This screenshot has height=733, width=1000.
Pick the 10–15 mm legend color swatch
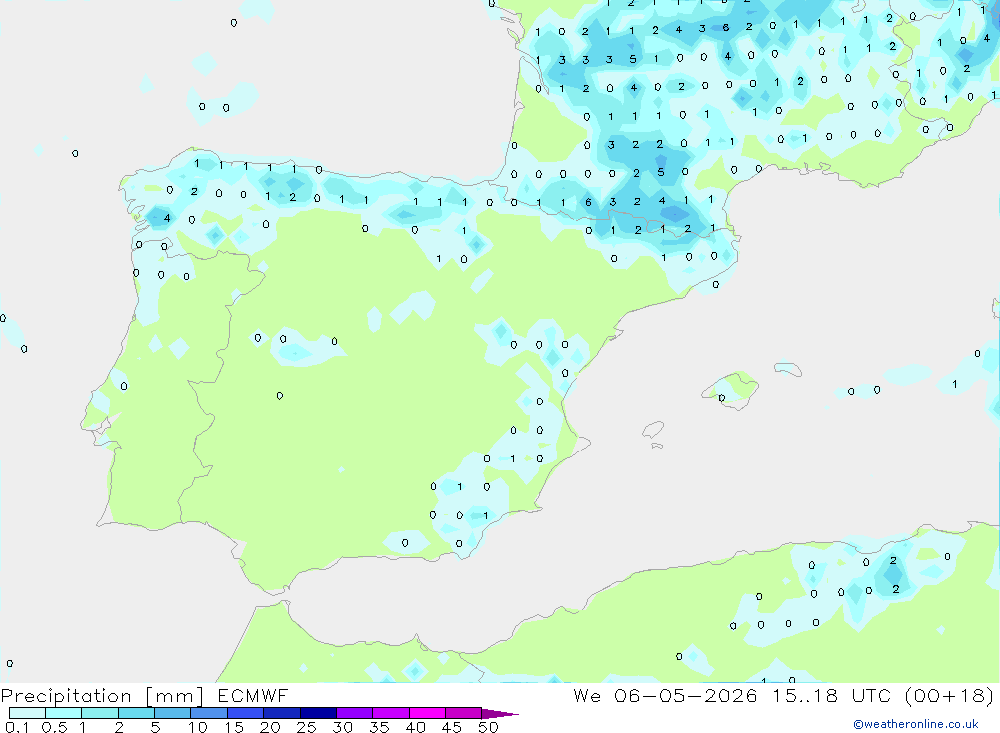coord(209,713)
